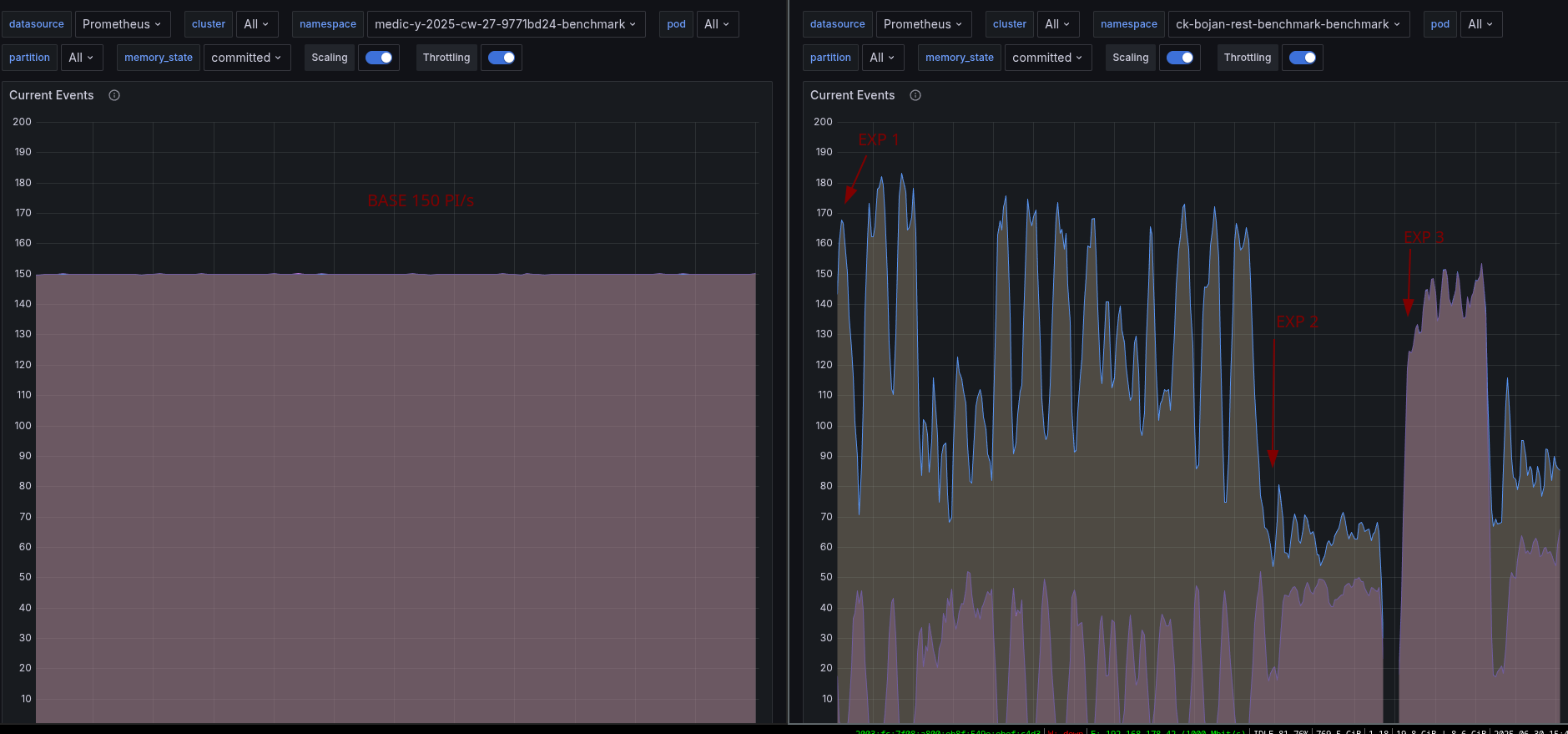
Task: Click datasource label in left dashboard
Action: click(37, 24)
